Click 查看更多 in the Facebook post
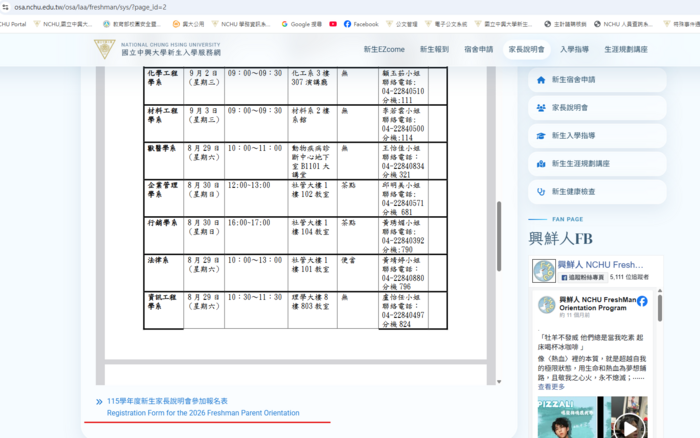This screenshot has width=700, height=438. click(x=551, y=387)
